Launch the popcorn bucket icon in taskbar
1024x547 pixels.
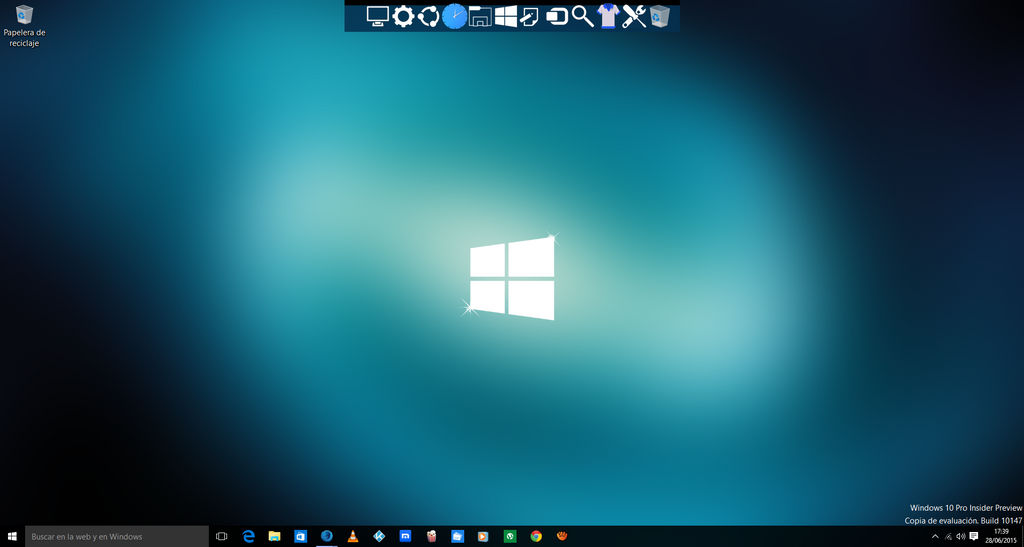click(x=431, y=537)
